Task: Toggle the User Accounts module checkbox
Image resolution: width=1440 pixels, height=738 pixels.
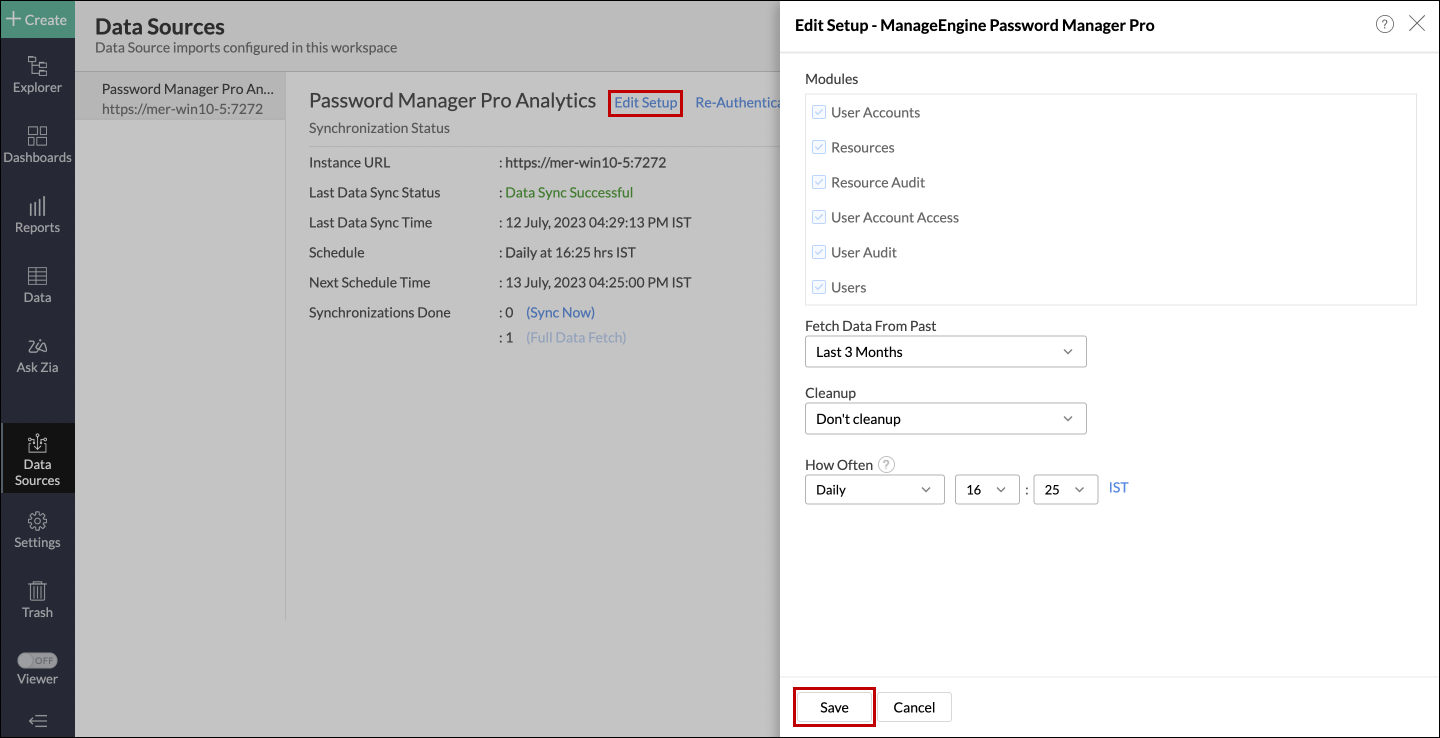Action: [x=819, y=113]
